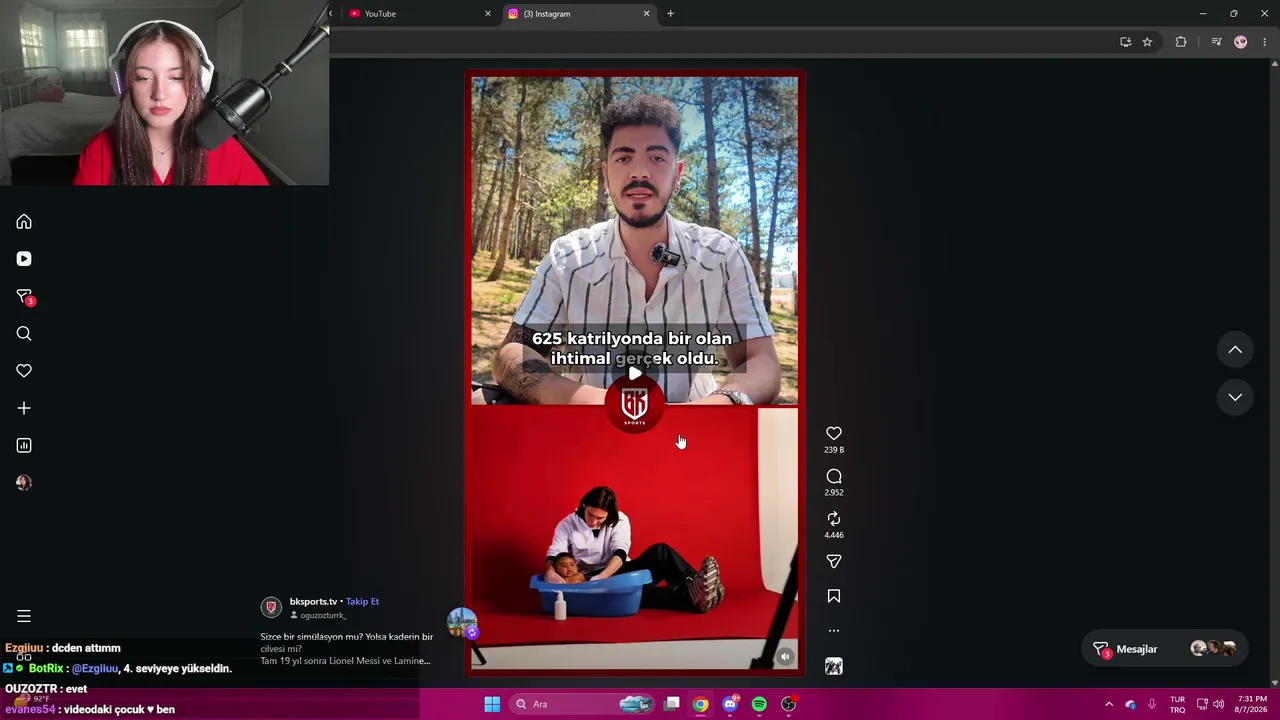Open the taskbar volume control
This screenshot has height=720, width=1280.
coord(1218,704)
